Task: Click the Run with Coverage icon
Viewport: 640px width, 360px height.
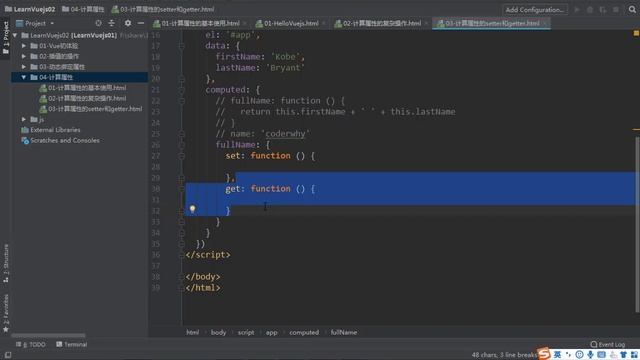Action: [x=603, y=9]
